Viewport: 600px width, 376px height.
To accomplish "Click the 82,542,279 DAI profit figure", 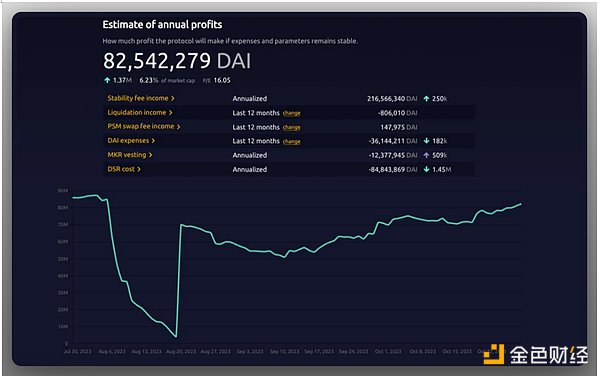I will pyautogui.click(x=177, y=61).
